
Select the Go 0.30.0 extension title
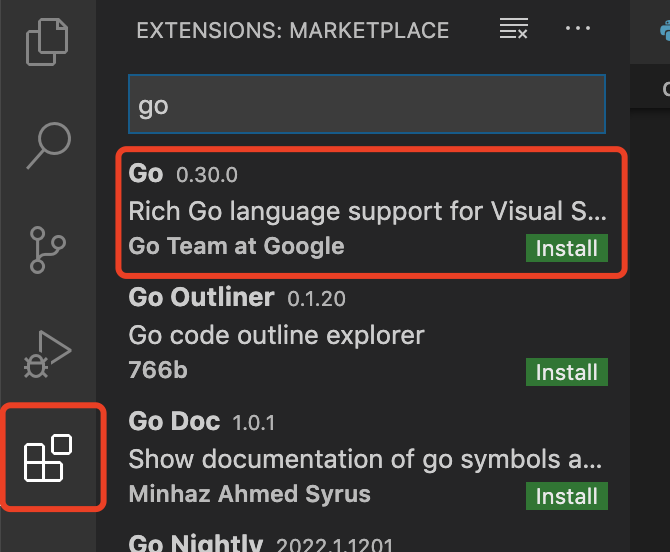coord(146,173)
